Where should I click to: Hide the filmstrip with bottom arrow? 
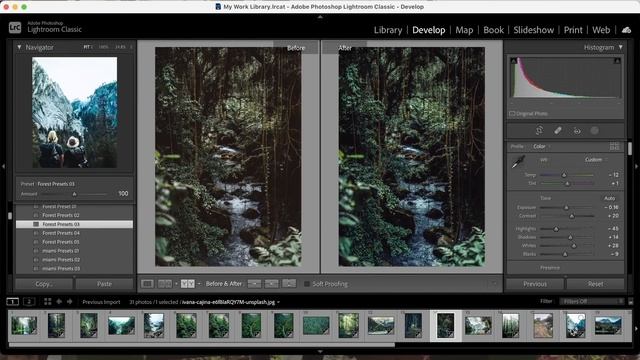[320, 351]
